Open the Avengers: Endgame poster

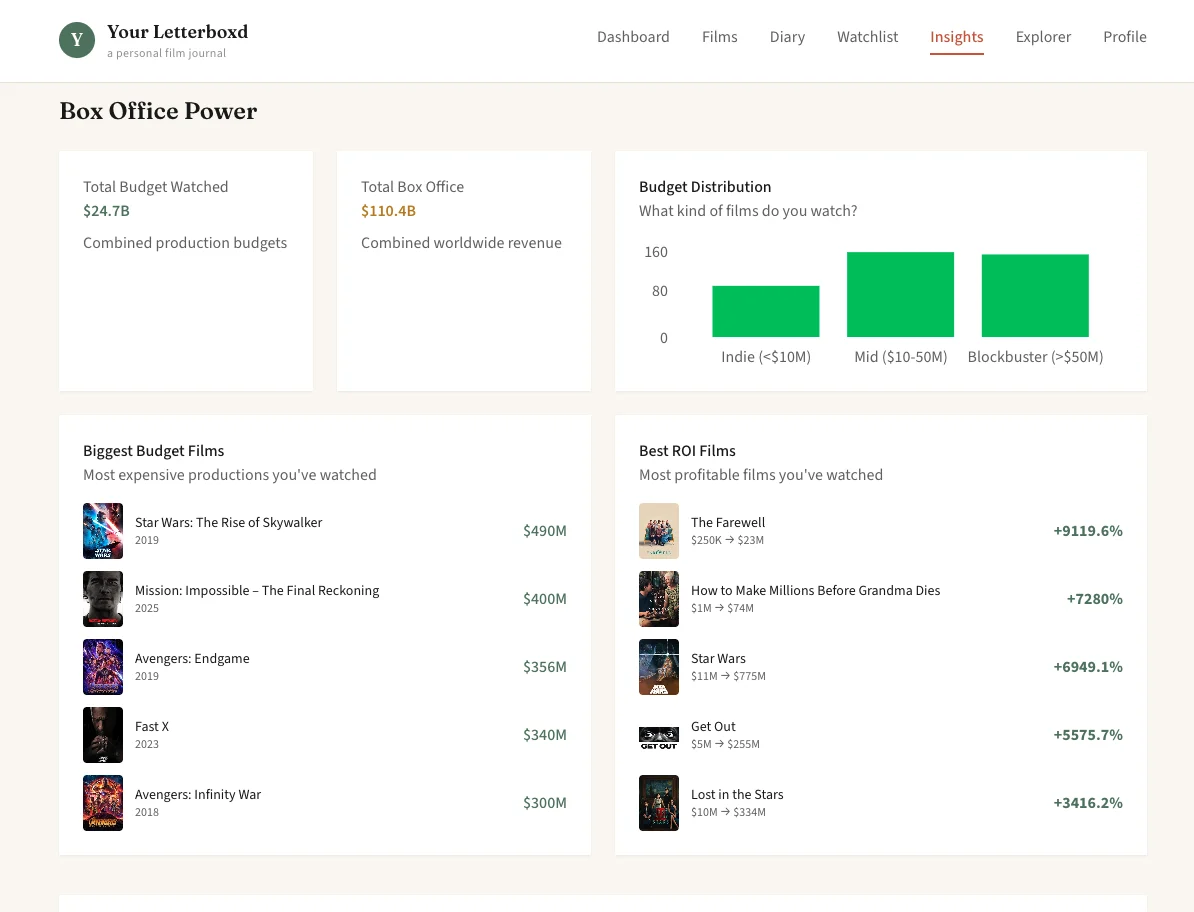103,667
